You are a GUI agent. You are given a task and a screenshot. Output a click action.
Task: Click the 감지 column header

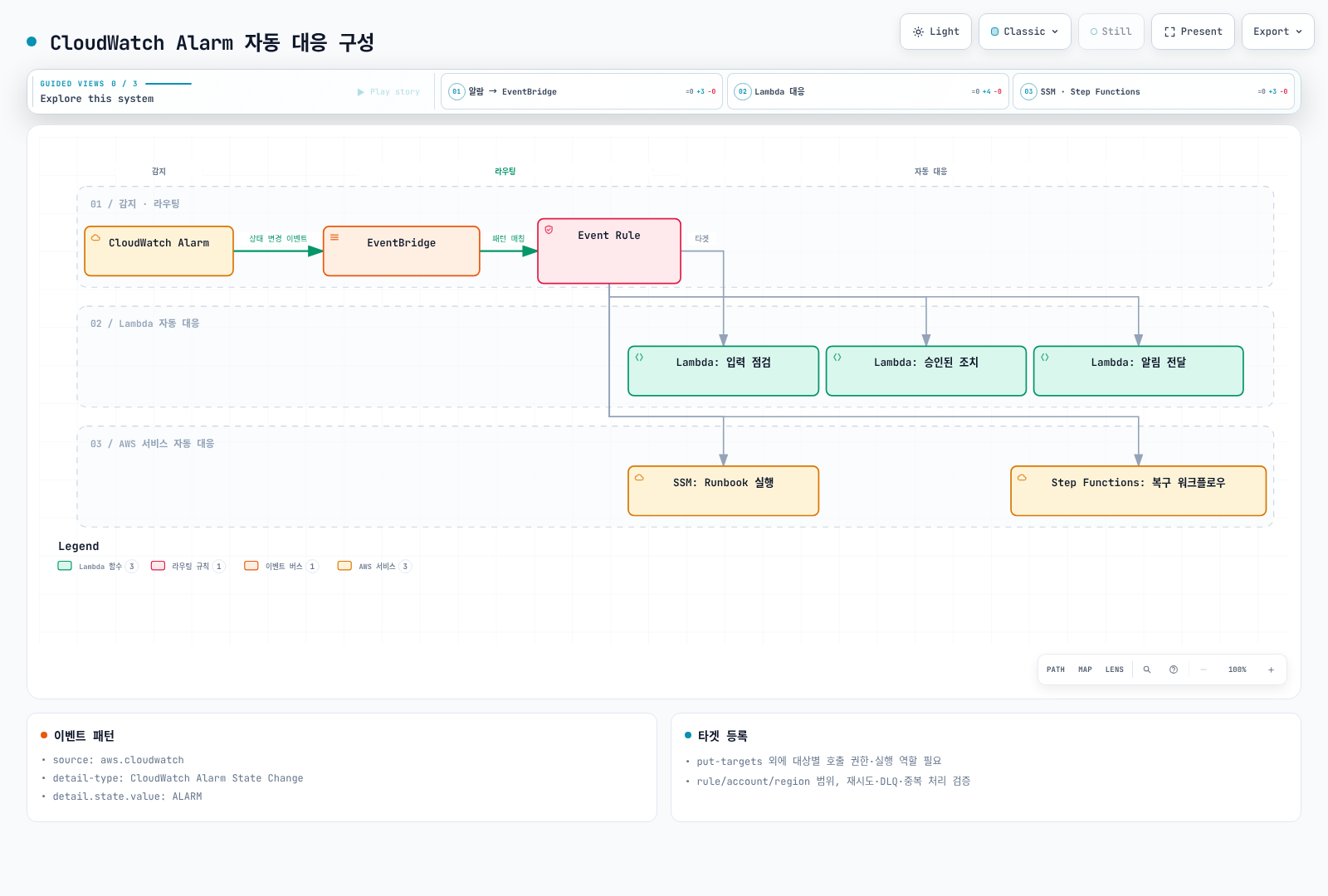point(159,172)
